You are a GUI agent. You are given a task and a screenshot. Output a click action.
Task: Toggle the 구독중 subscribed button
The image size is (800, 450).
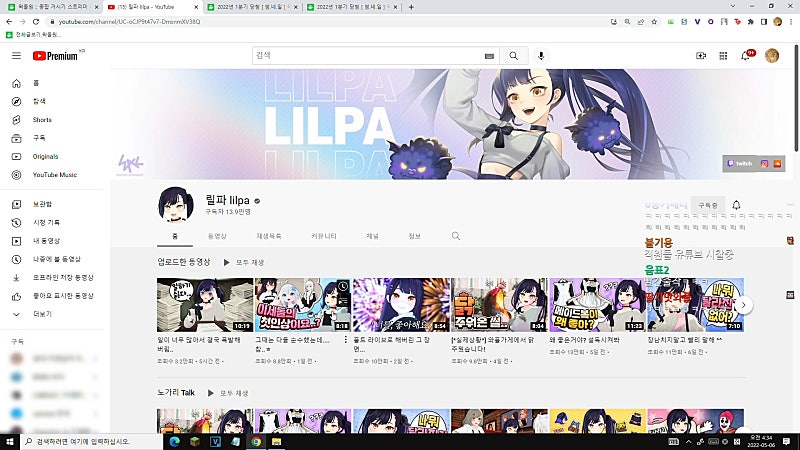pyautogui.click(x=708, y=205)
